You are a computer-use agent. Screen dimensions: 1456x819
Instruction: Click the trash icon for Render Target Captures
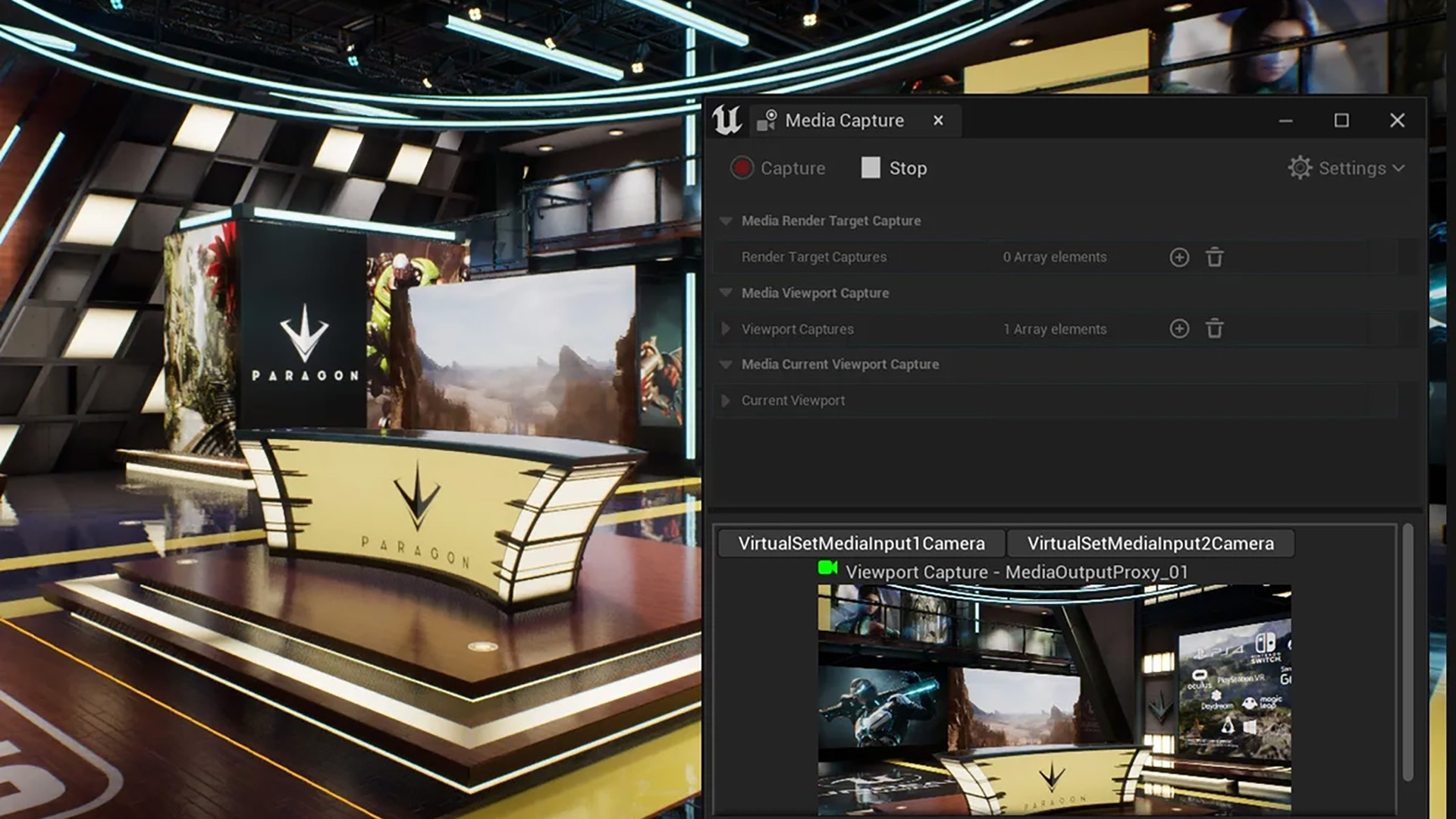click(1215, 257)
